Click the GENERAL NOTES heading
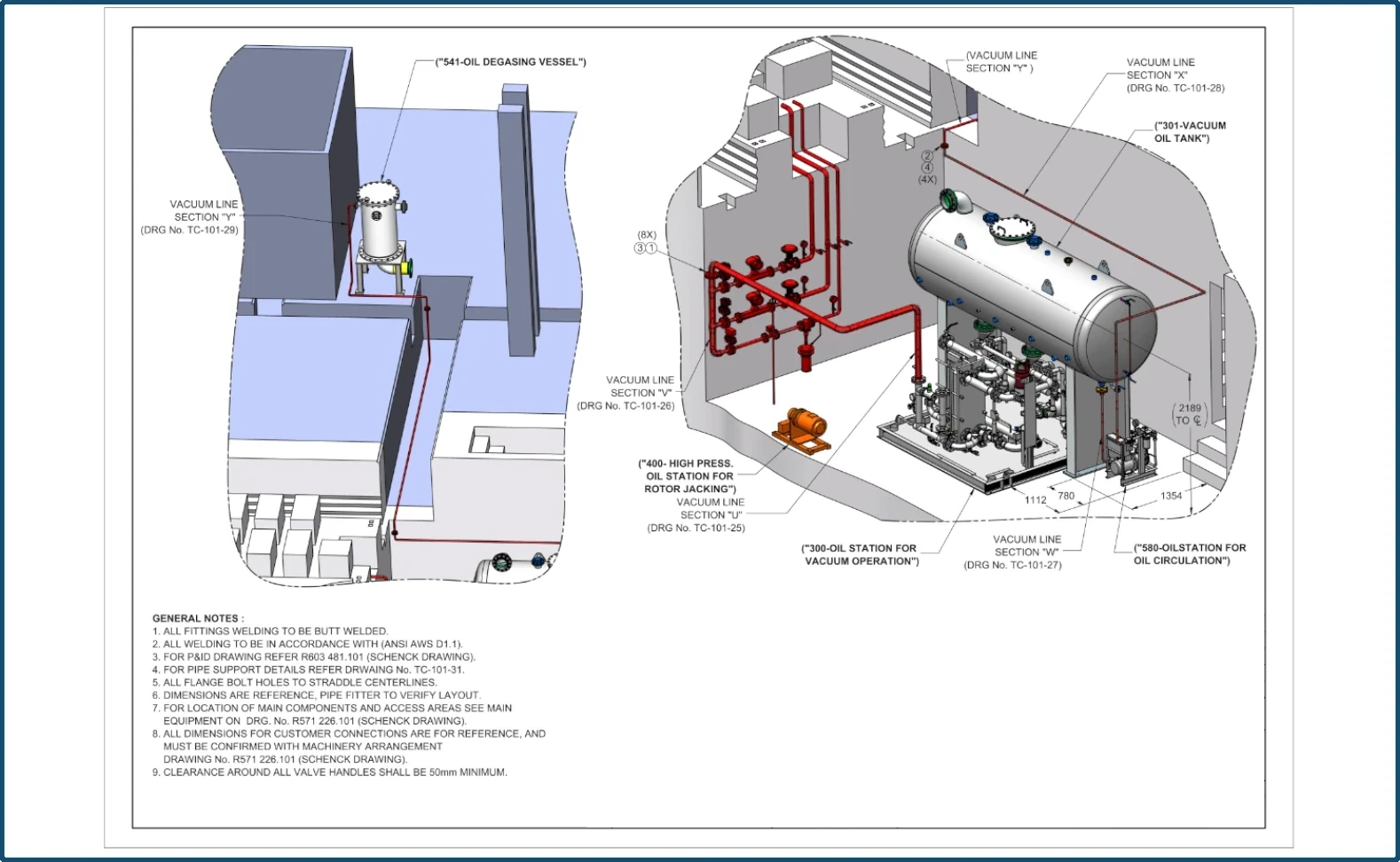Screen dimensions: 1400x862 click(198, 618)
